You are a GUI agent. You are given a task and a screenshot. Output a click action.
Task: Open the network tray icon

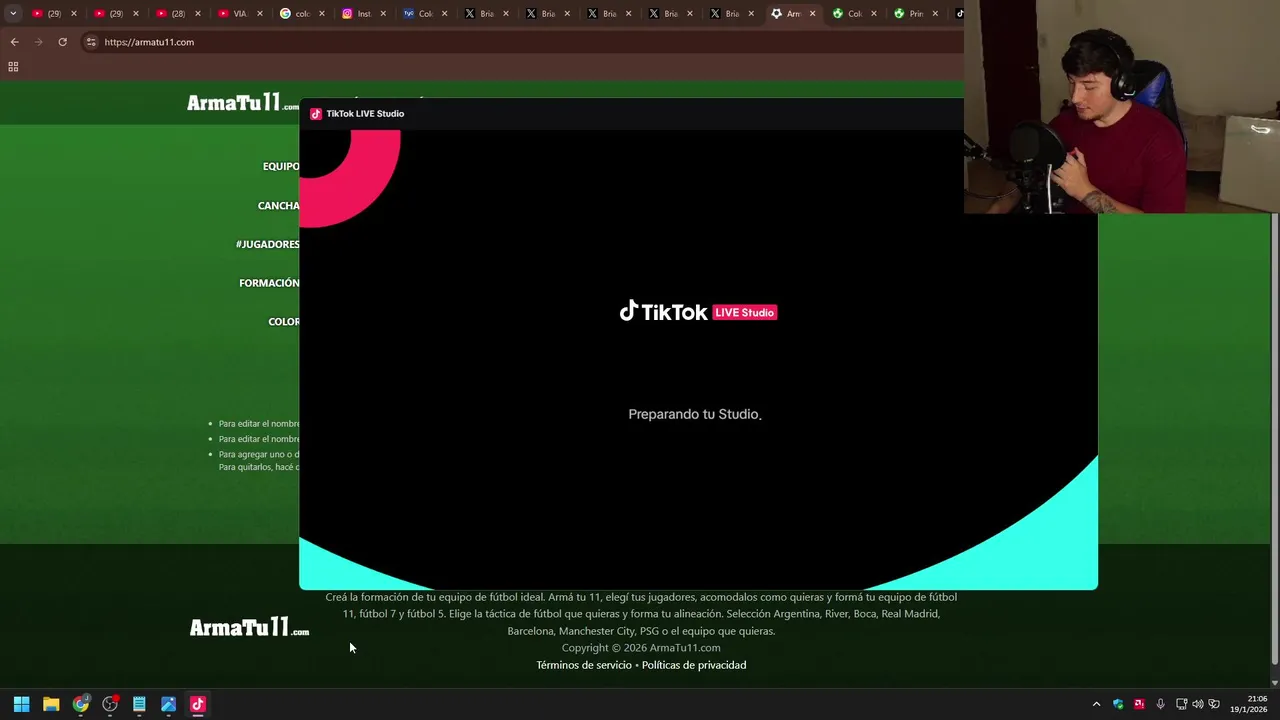[x=1181, y=704]
